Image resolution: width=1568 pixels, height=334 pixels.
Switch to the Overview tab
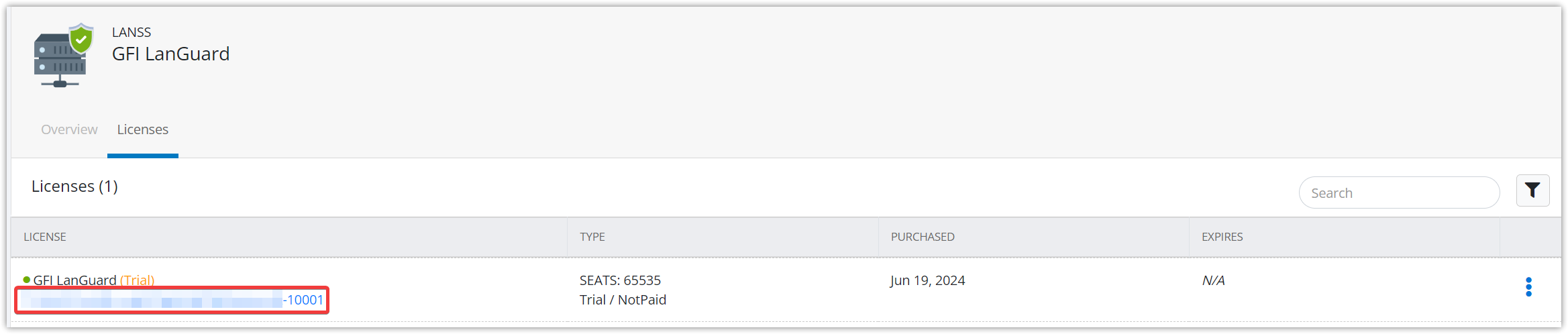(x=69, y=129)
